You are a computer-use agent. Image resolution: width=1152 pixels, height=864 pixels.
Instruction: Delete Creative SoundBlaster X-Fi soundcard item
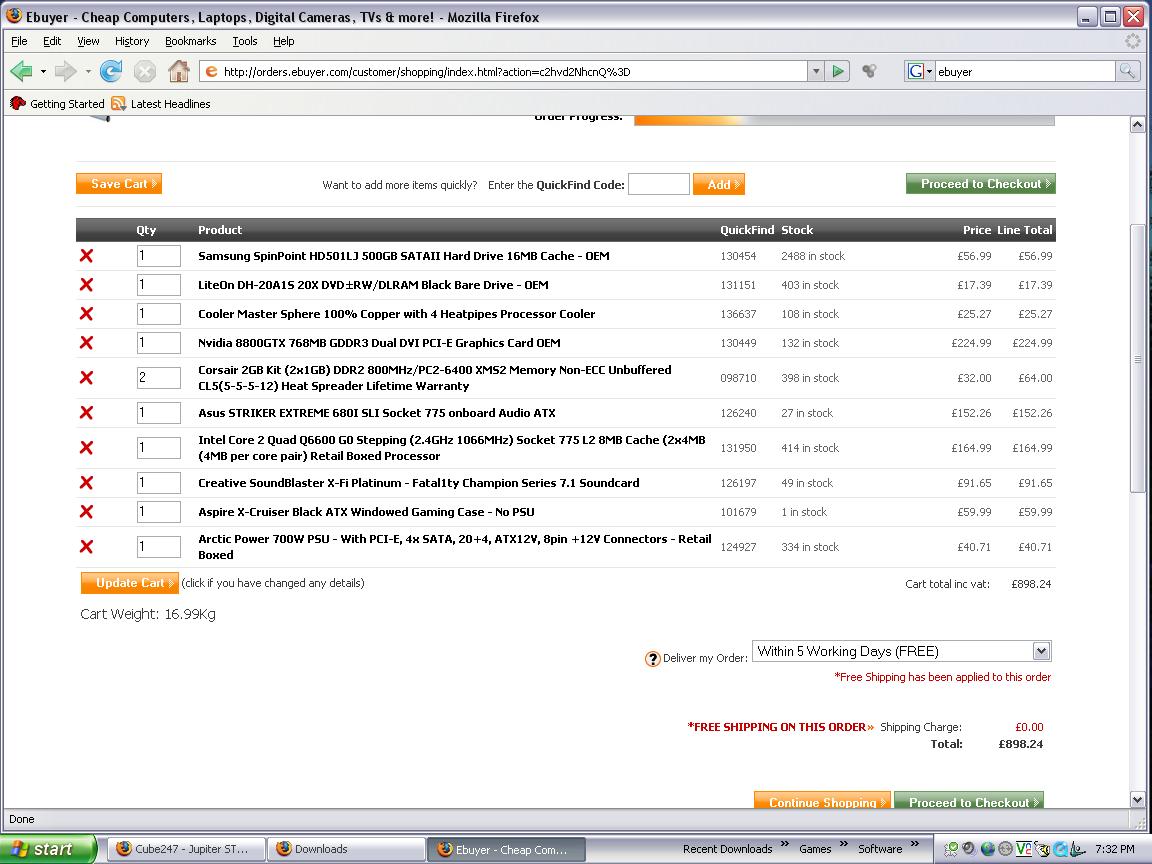[x=87, y=483]
